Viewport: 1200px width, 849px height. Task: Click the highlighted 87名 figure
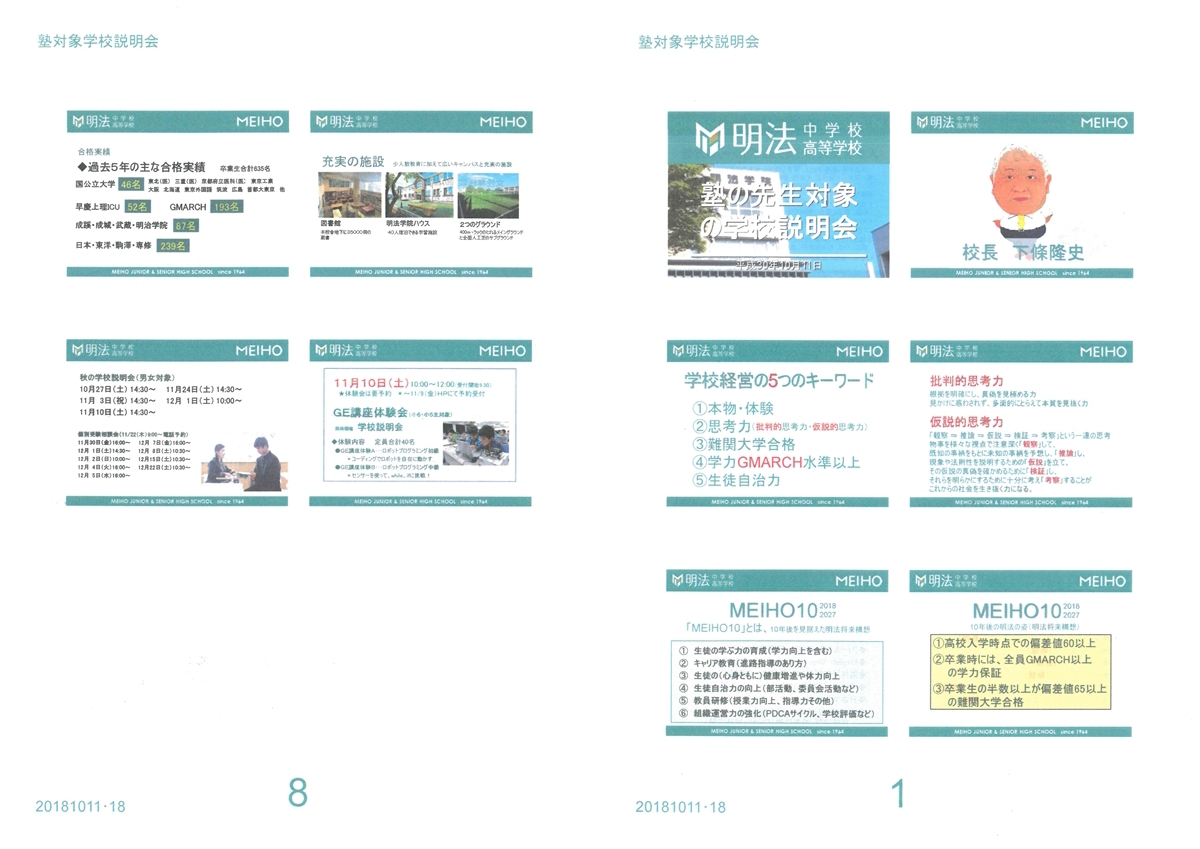[185, 226]
